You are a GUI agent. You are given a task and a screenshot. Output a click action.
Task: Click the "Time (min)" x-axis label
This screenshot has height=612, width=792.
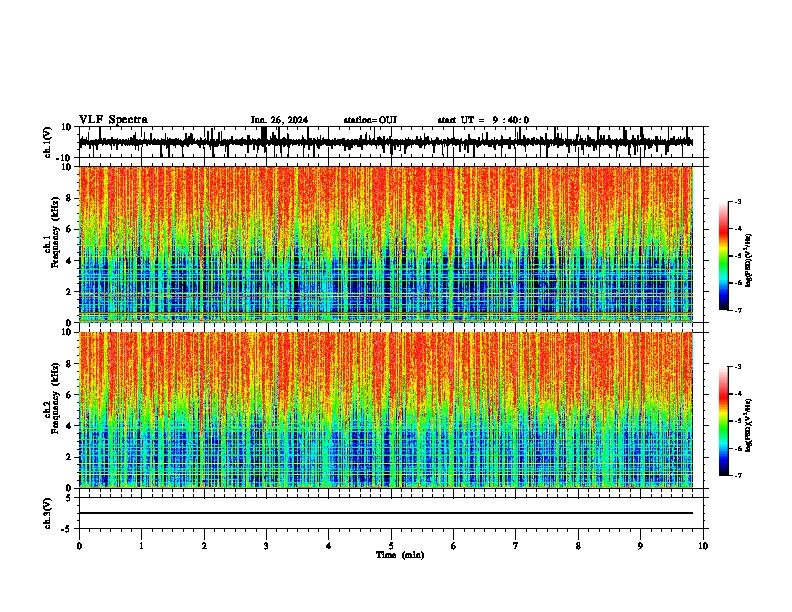[400, 555]
